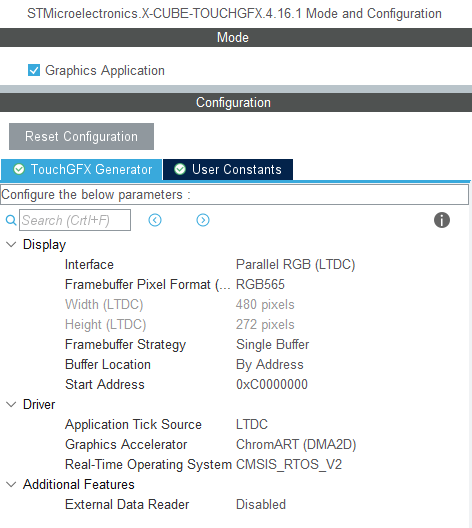Select Buffer Location parameter label
Viewport: 472px width, 528px height.
pos(108,365)
